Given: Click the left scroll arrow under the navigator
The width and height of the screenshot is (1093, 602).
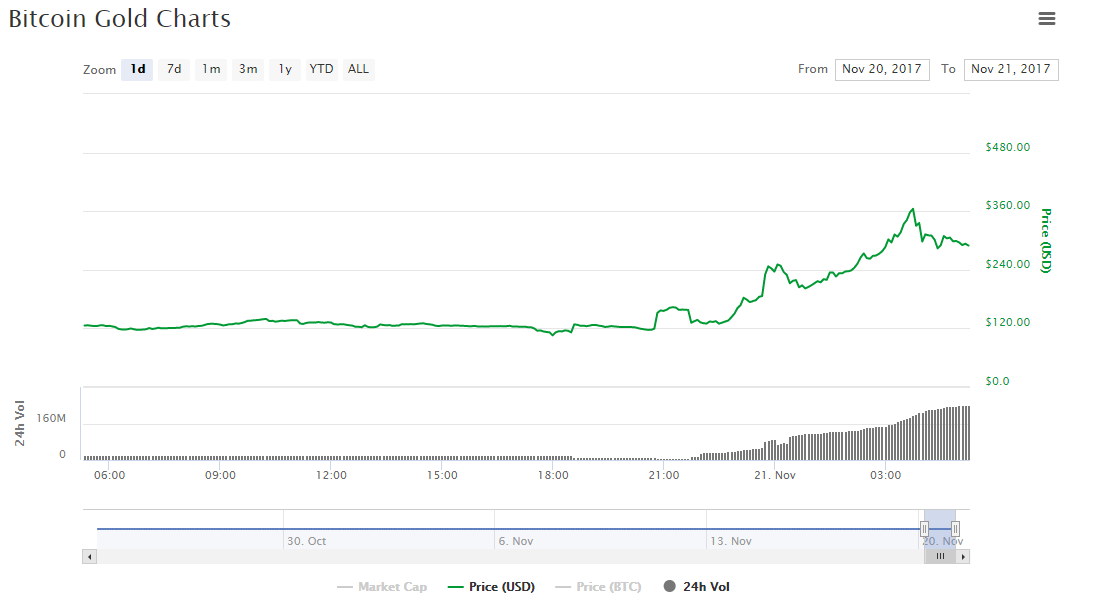Looking at the screenshot, I should (89, 556).
